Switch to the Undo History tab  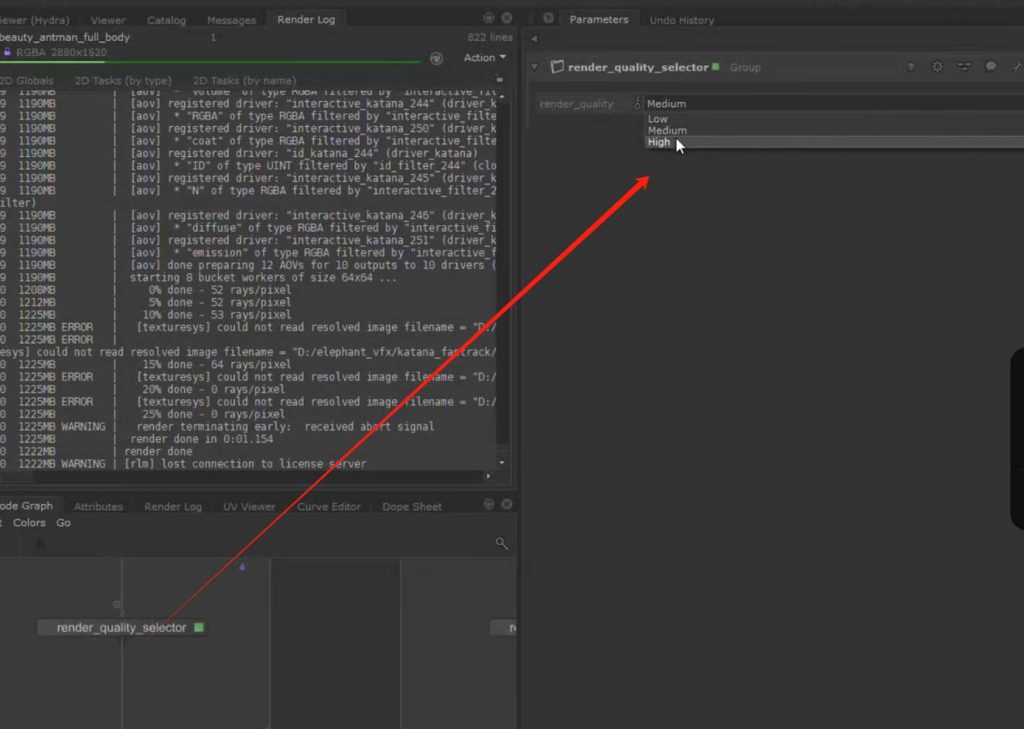(x=681, y=20)
